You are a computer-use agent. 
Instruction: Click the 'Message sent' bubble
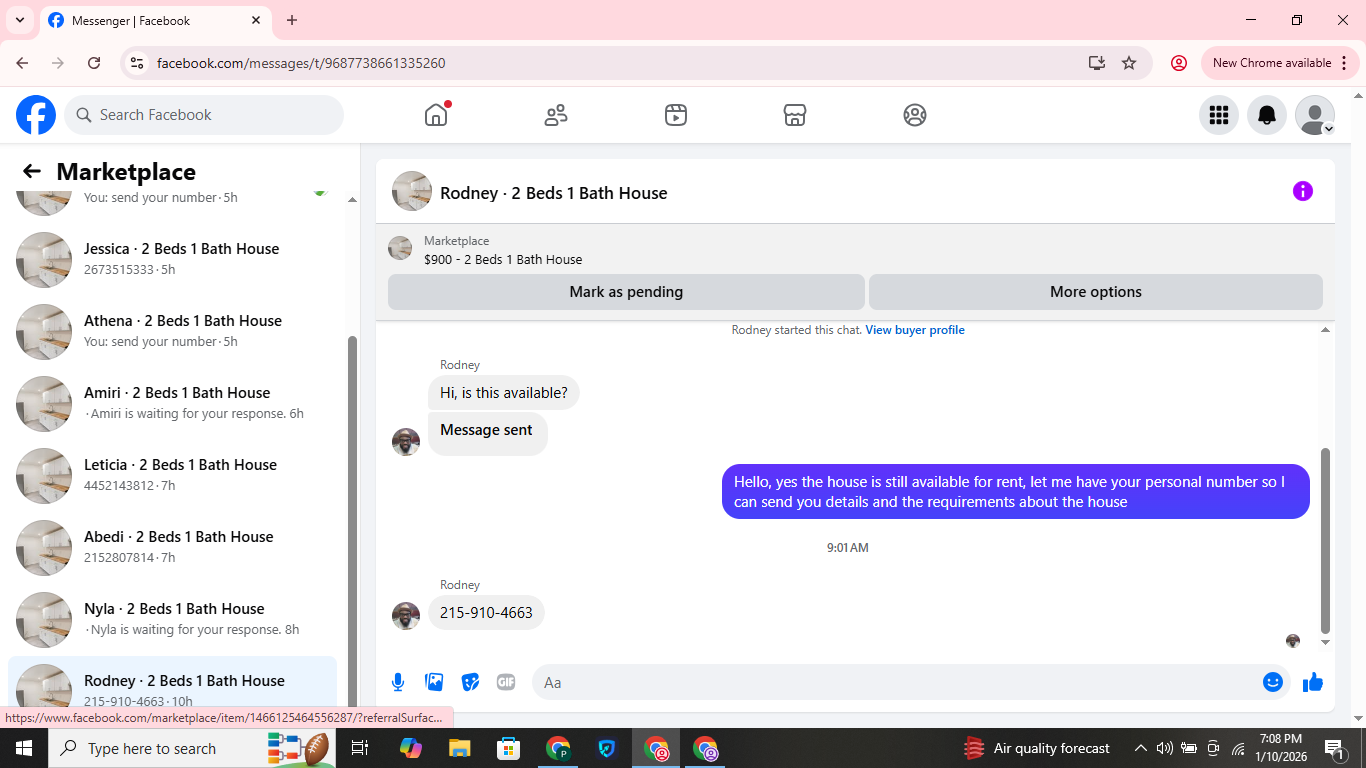point(487,433)
